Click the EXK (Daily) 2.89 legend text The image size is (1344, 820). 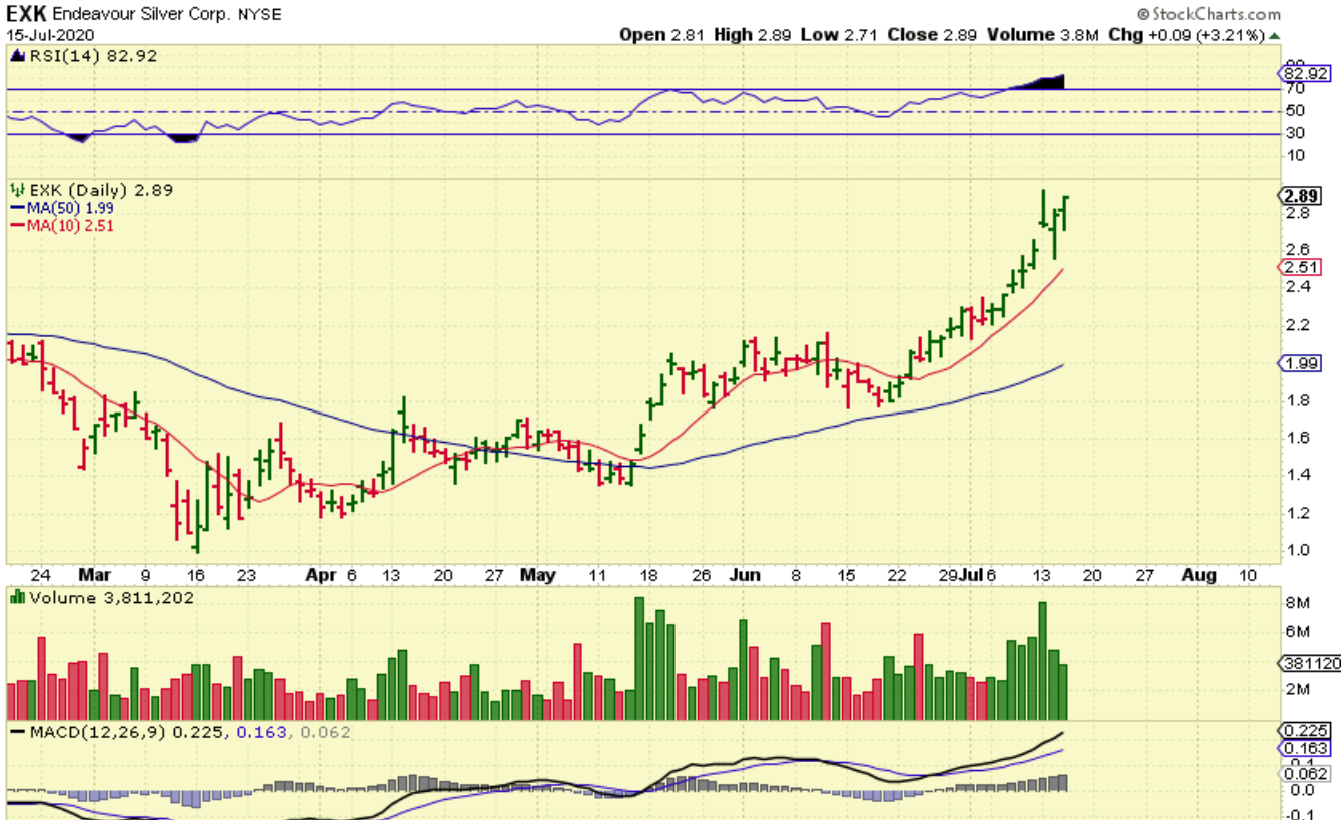click(101, 190)
